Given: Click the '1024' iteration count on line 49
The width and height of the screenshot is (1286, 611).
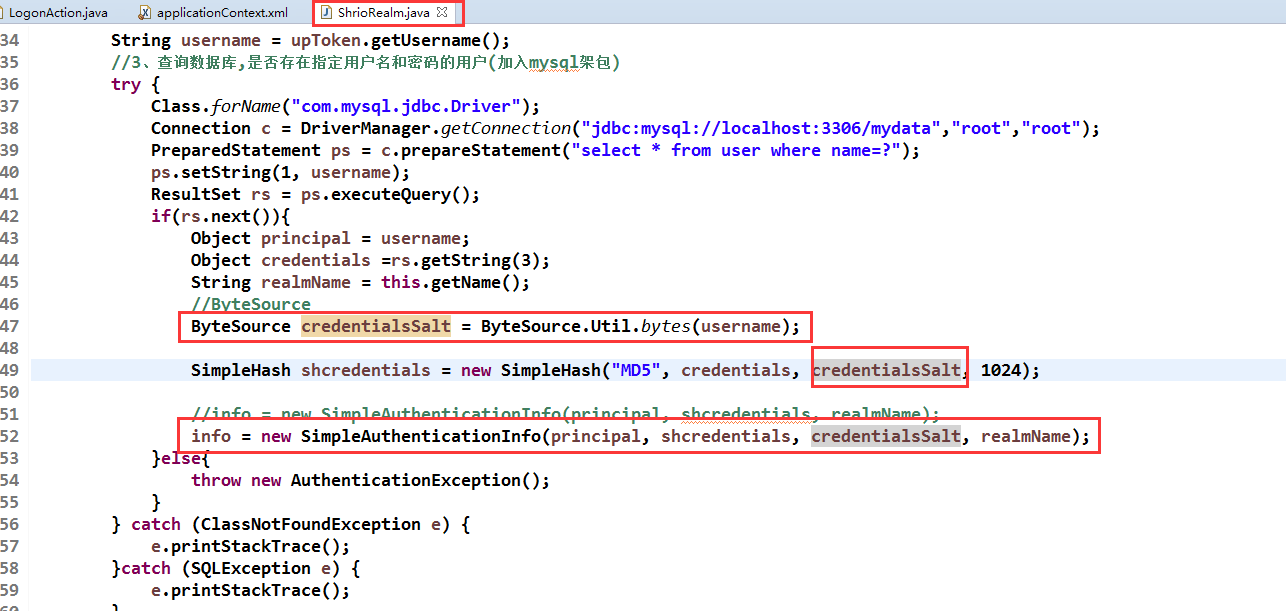Looking at the screenshot, I should (1001, 370).
